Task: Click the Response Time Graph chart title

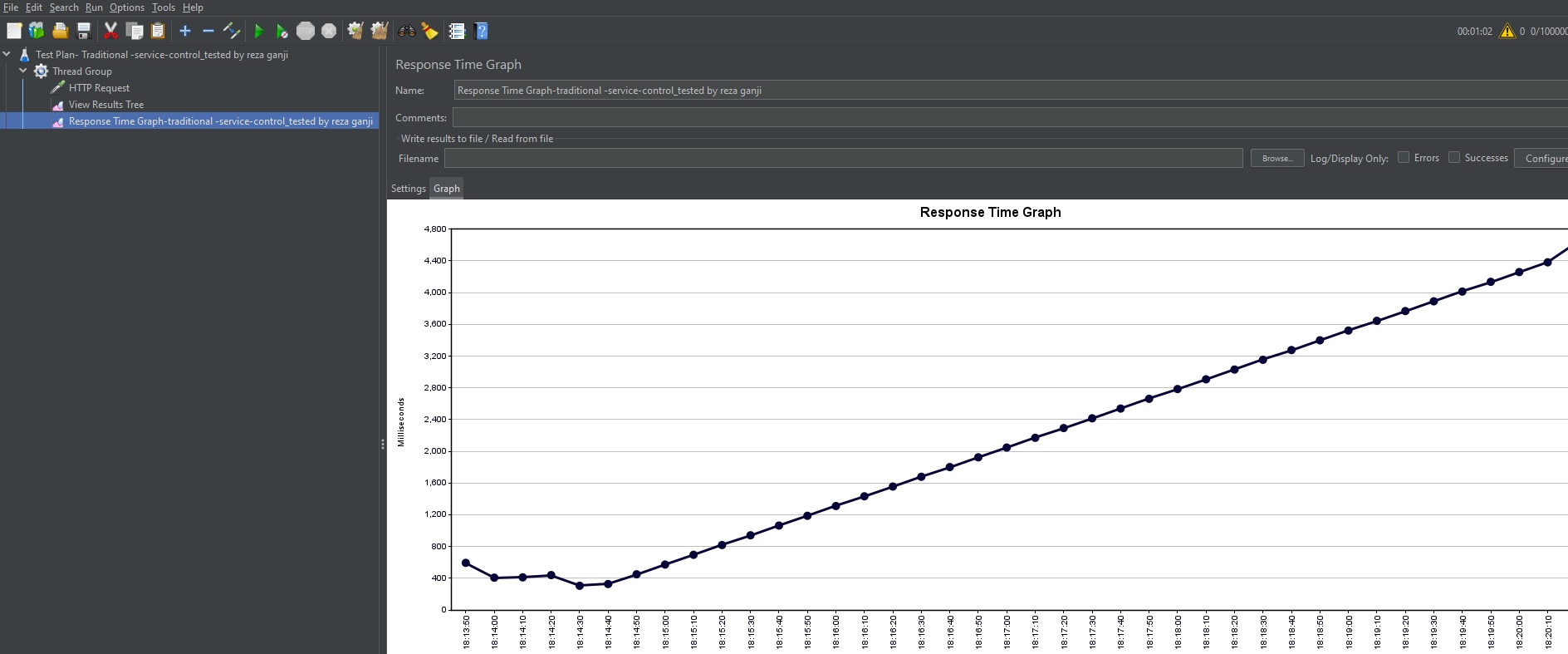Action: [990, 212]
